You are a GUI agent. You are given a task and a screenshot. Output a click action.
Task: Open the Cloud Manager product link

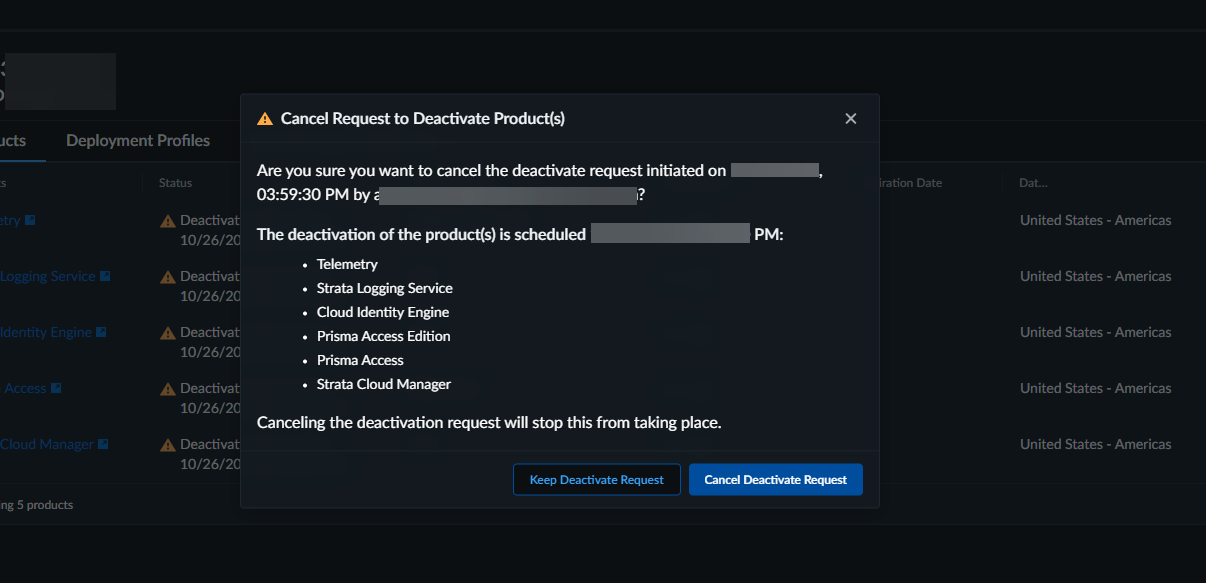[x=46, y=445]
